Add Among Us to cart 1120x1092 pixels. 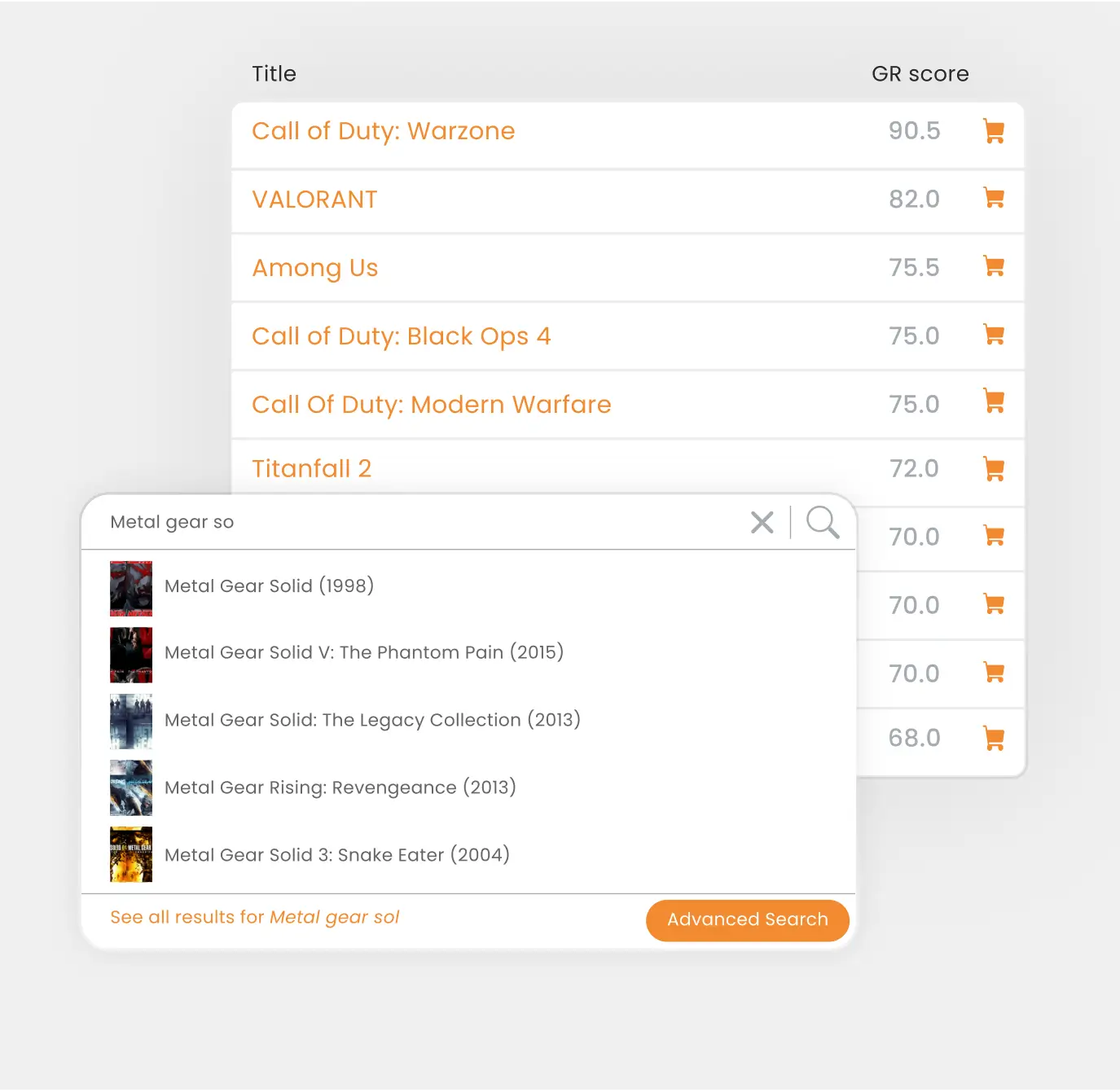tap(994, 266)
